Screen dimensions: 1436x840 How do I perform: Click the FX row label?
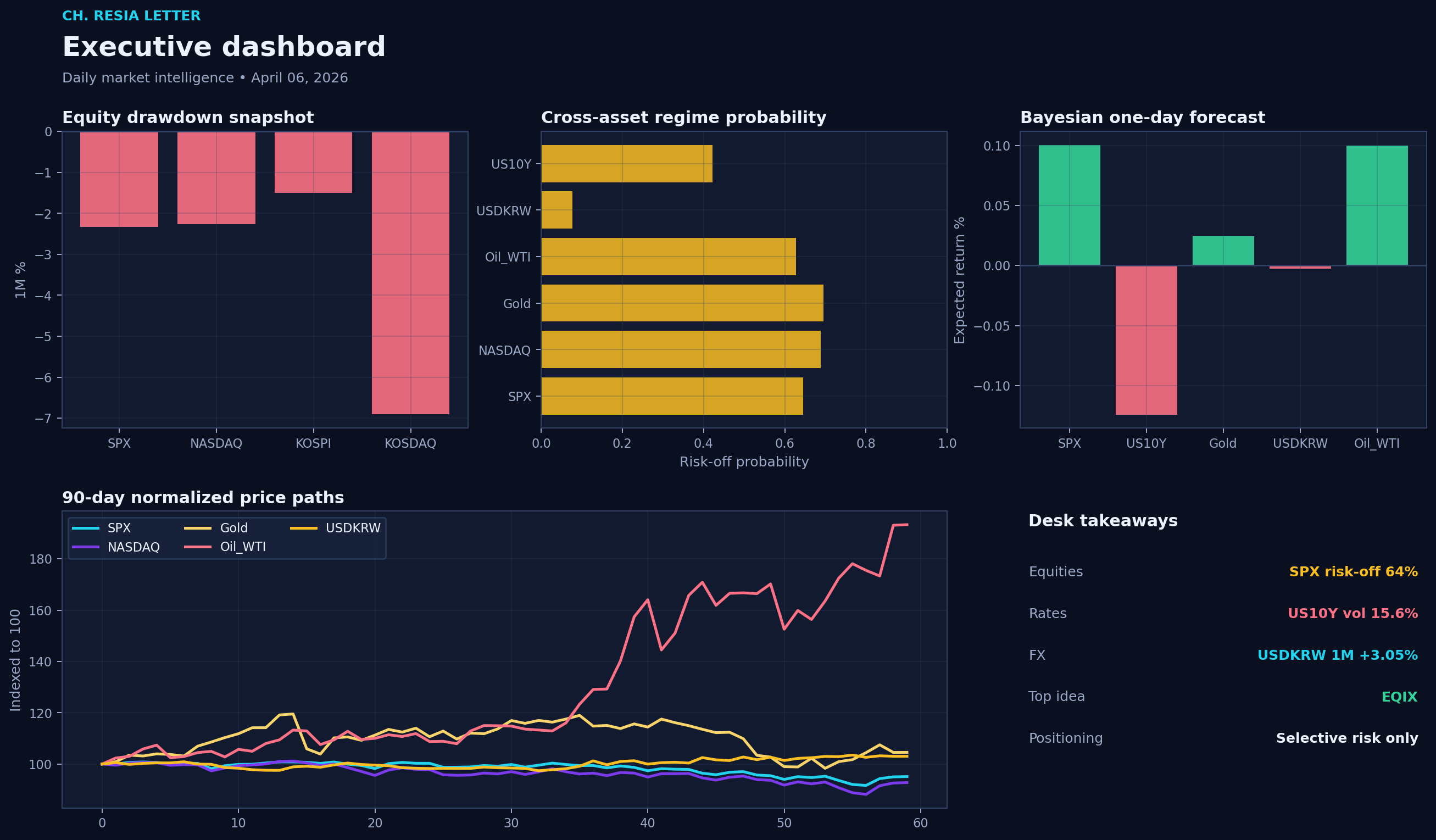point(1037,655)
